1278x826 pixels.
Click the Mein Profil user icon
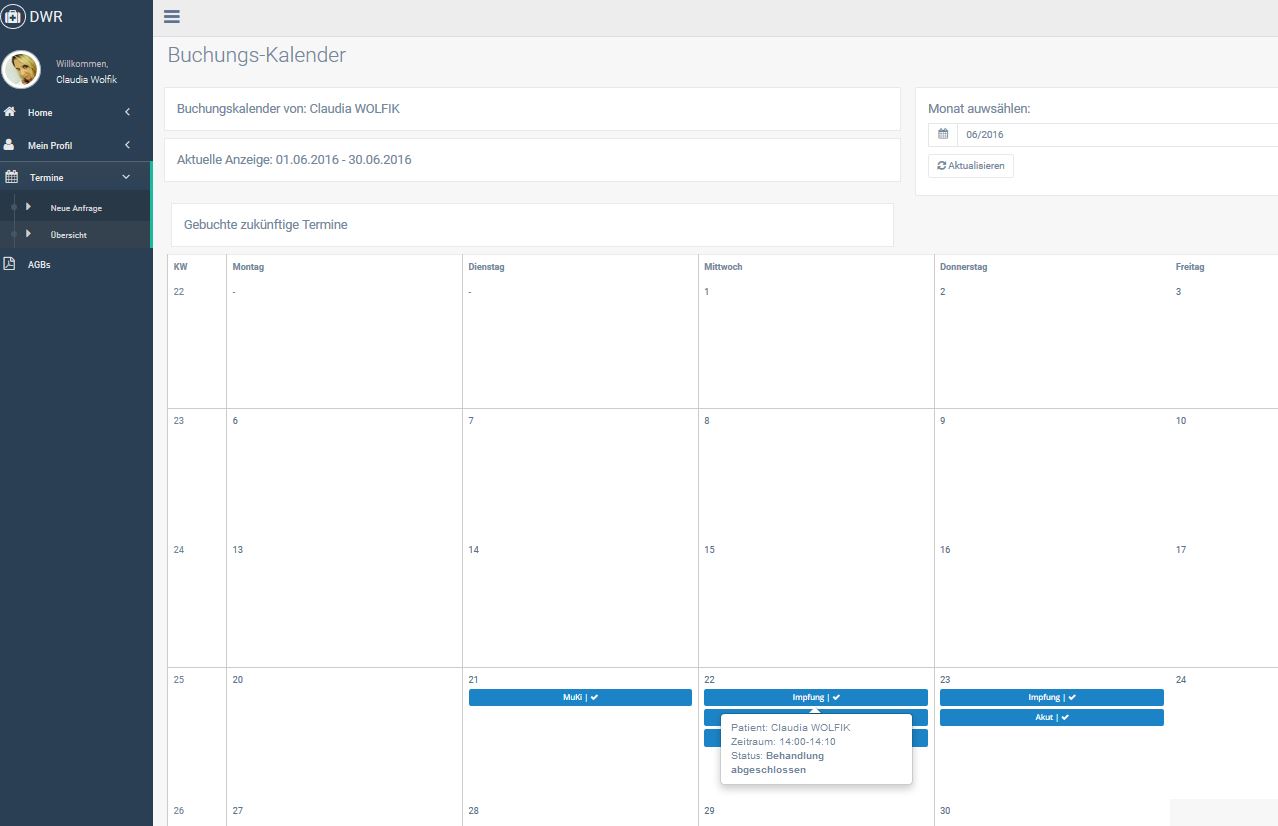[10, 145]
